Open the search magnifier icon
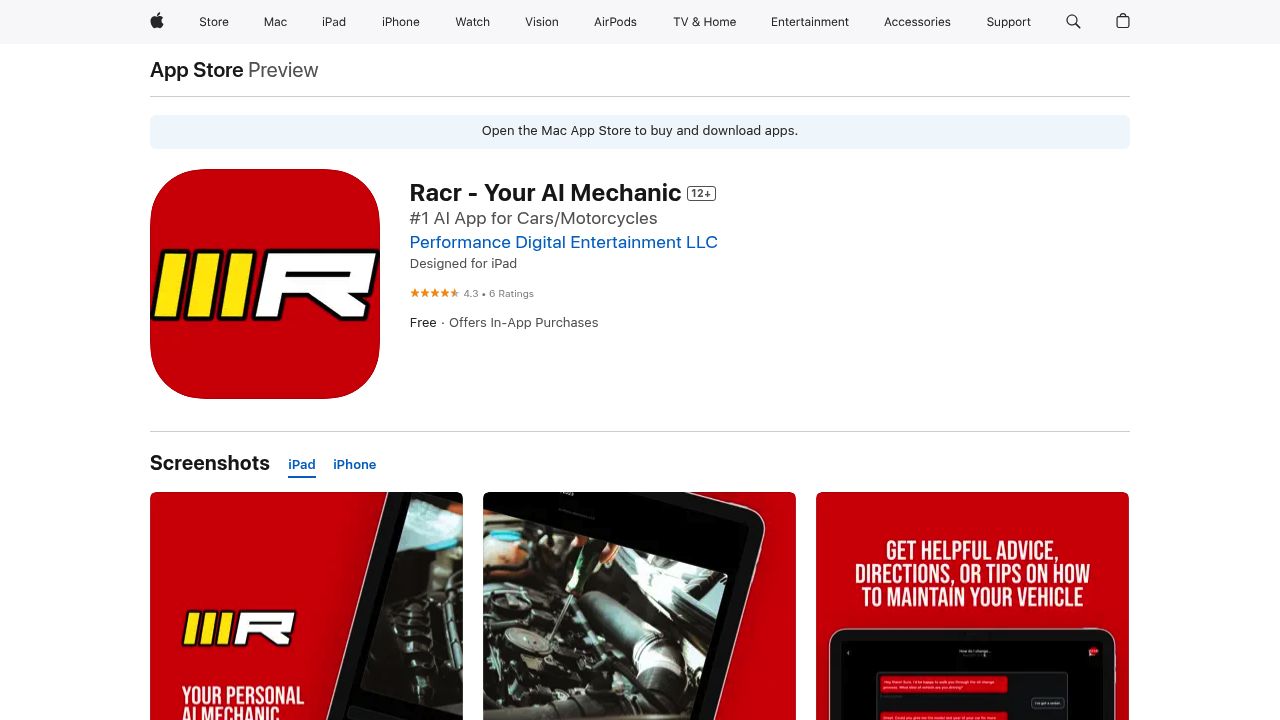The width and height of the screenshot is (1280, 720). click(1073, 21)
